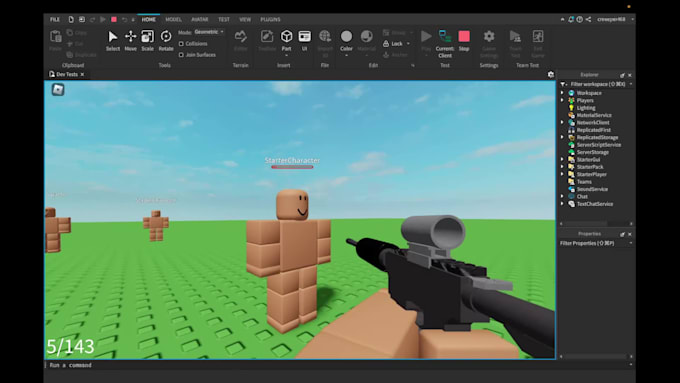Select SoundService in Explorer
The width and height of the screenshot is (680, 383).
[x=592, y=189]
